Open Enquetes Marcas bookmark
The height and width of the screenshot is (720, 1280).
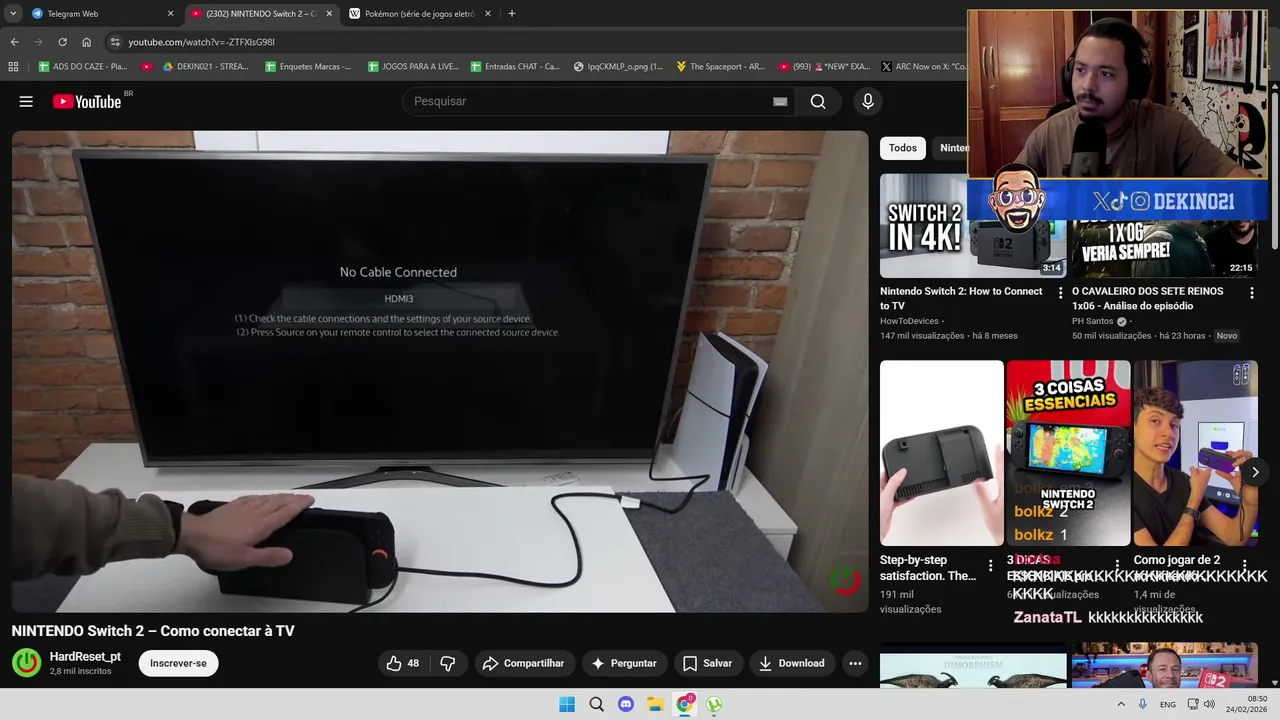tap(308, 67)
